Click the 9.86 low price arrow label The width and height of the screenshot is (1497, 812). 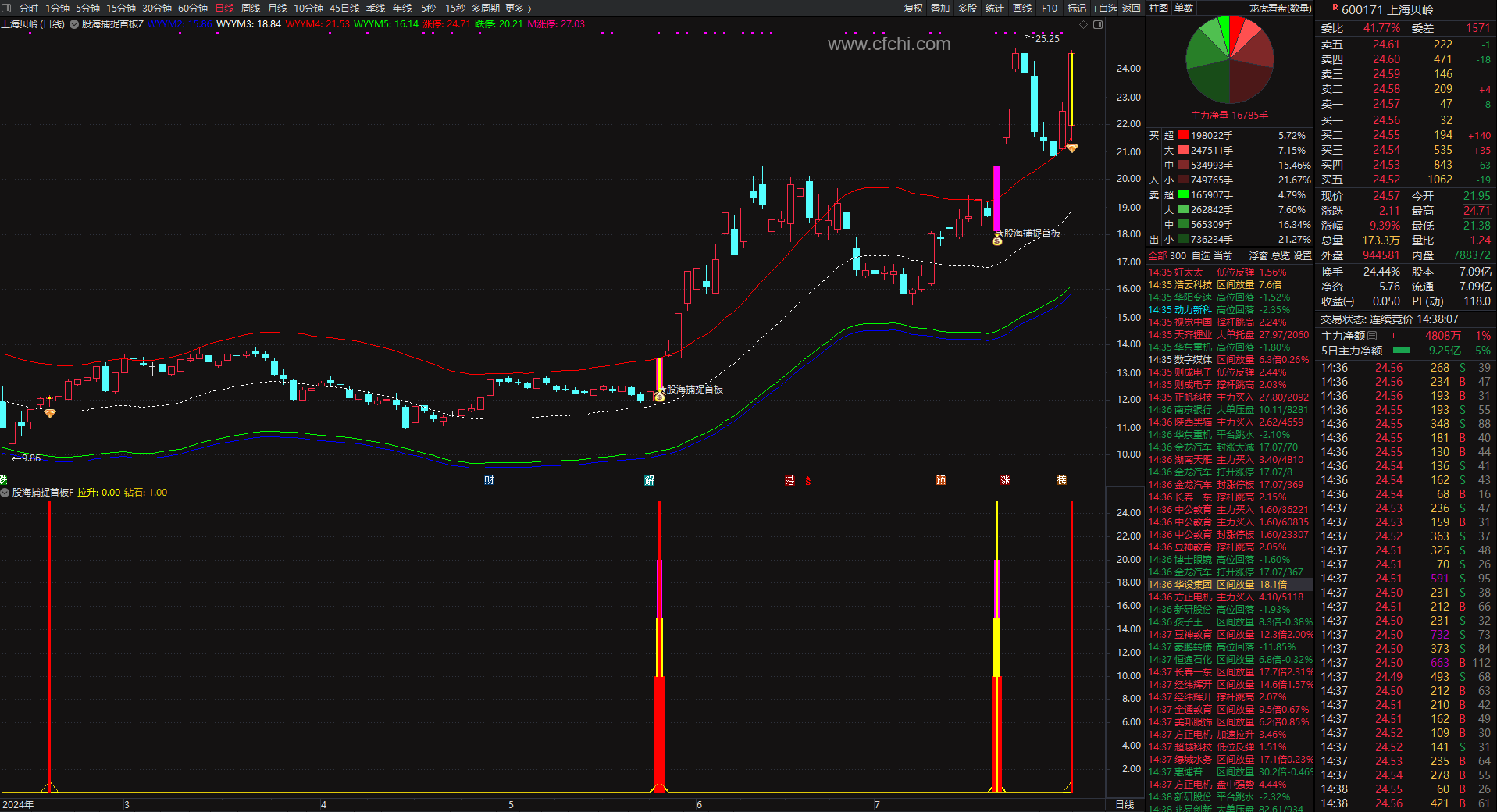tap(26, 458)
